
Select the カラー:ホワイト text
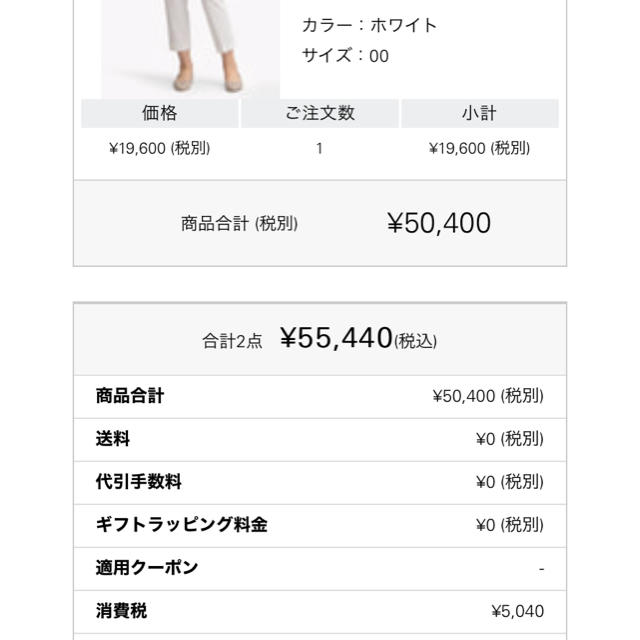[369, 25]
